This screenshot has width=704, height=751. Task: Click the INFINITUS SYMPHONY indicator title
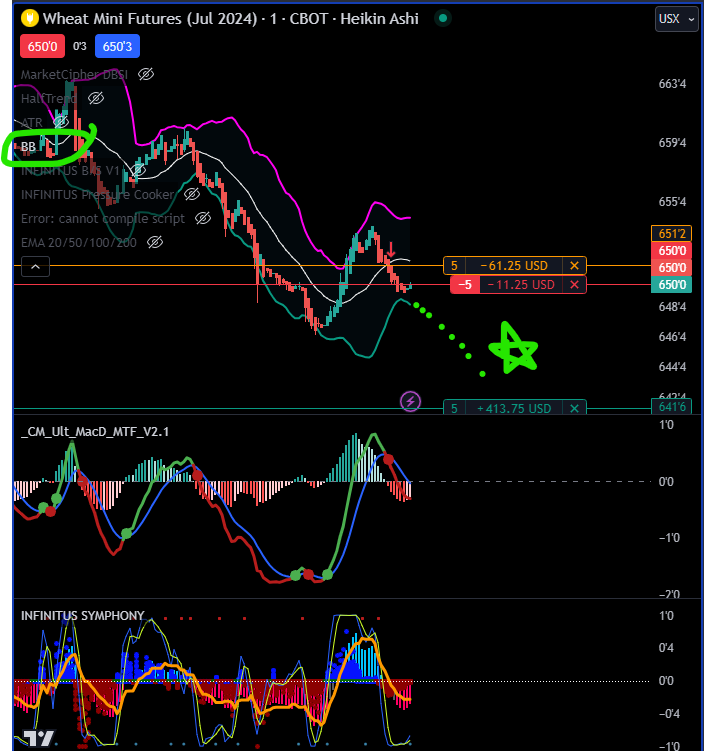pos(82,615)
